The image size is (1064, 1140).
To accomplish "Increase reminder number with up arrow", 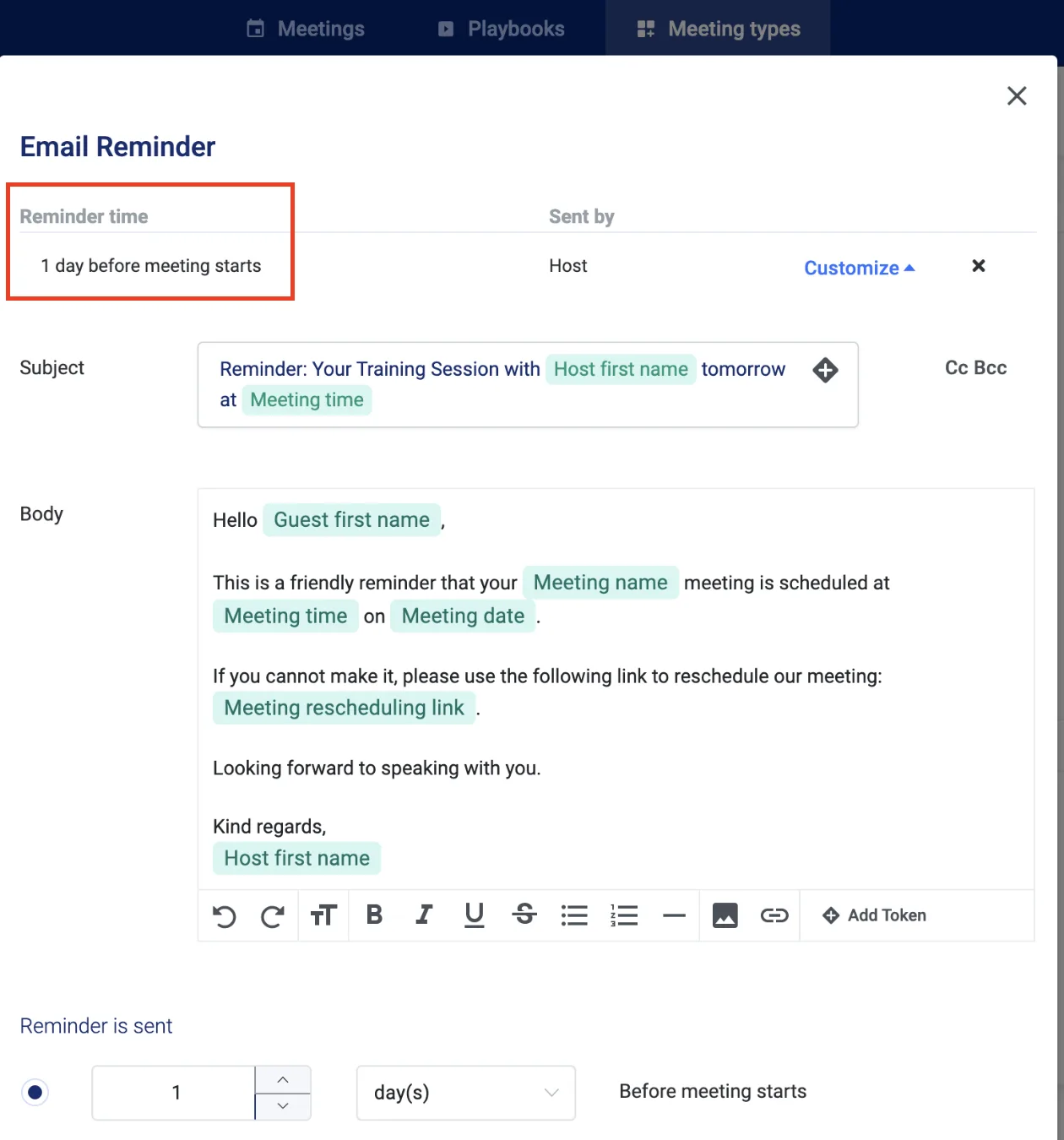I will pos(283,1079).
